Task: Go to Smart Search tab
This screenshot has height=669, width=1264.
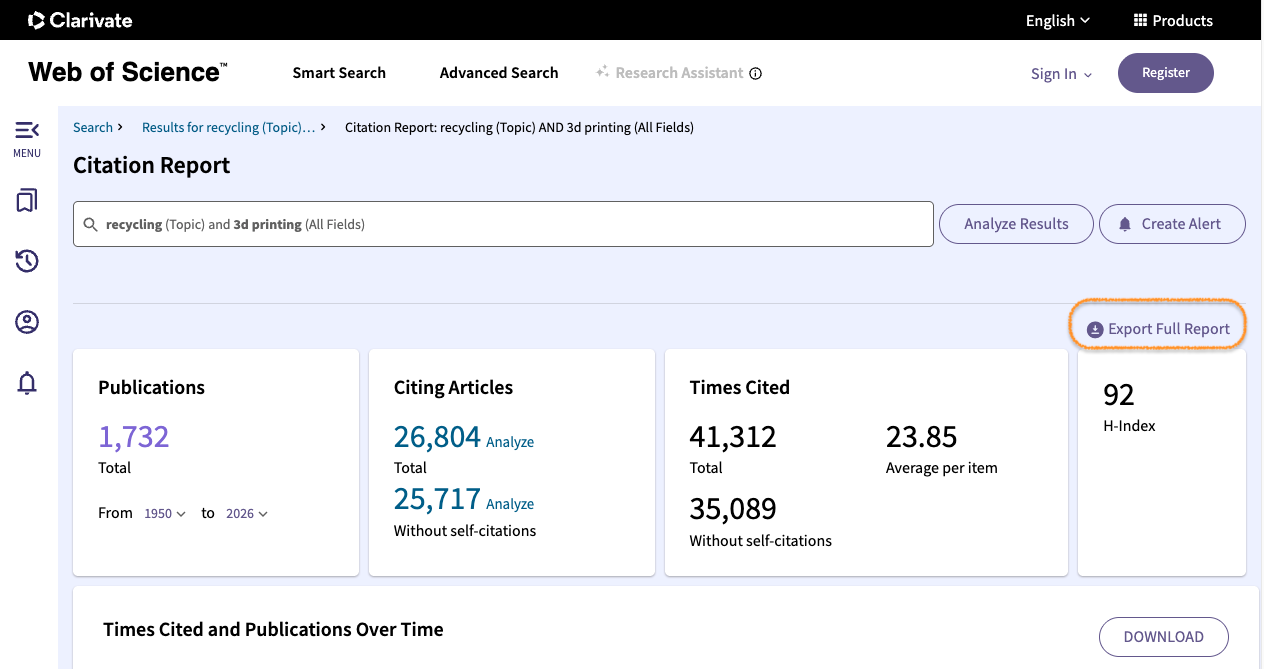Action: click(x=339, y=73)
